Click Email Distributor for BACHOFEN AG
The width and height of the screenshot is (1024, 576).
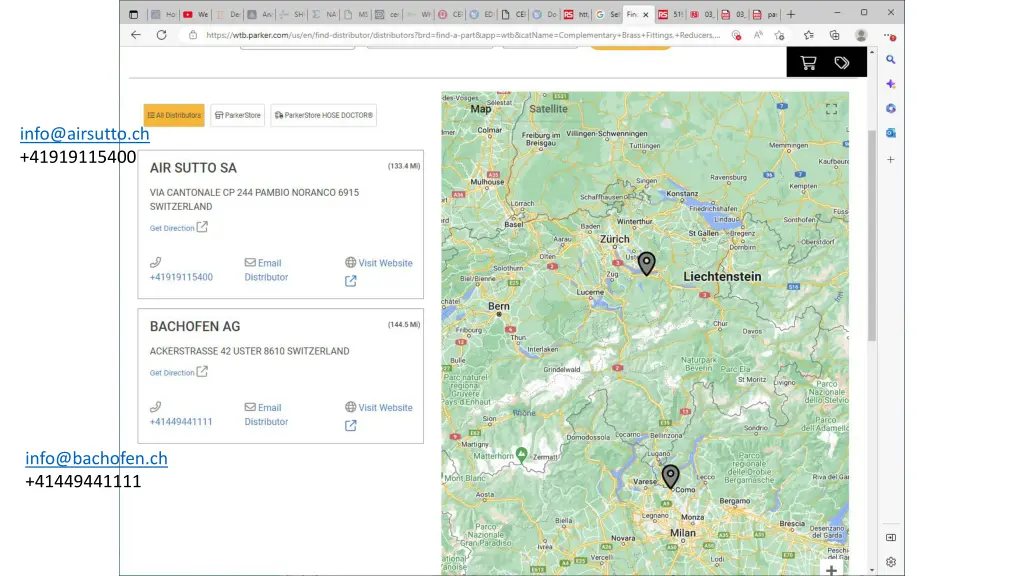click(266, 415)
